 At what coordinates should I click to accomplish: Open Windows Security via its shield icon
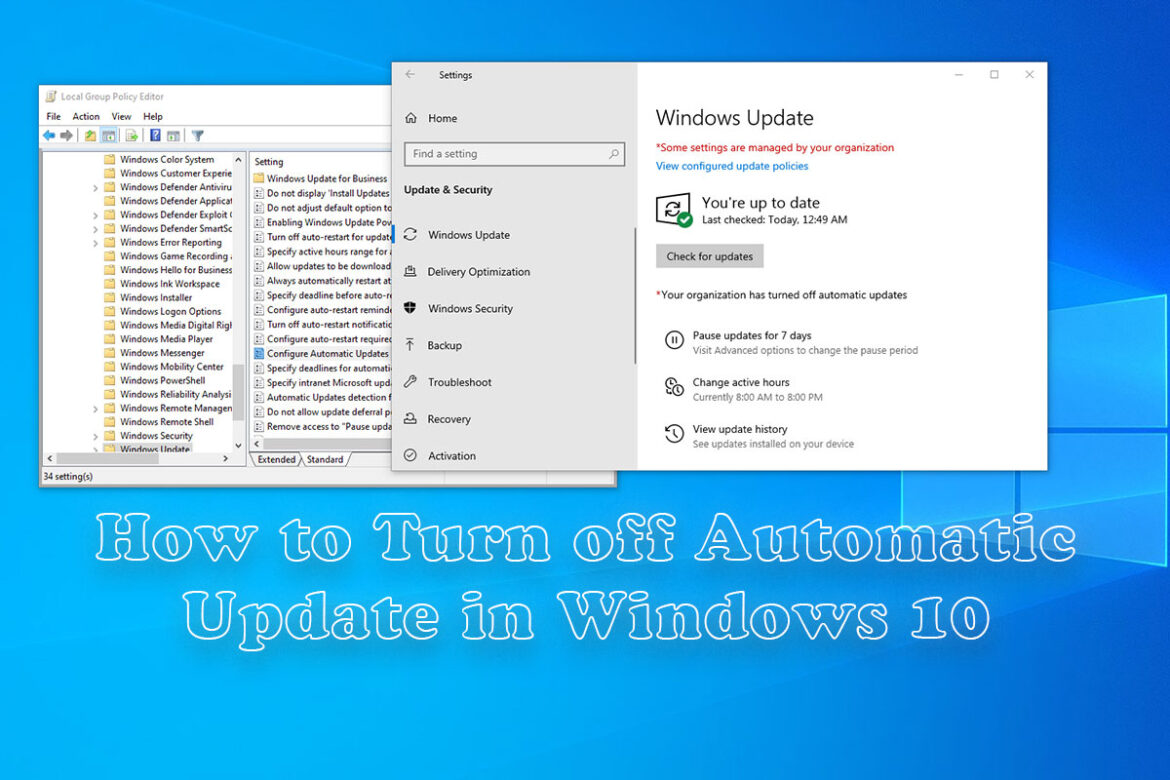tap(410, 308)
